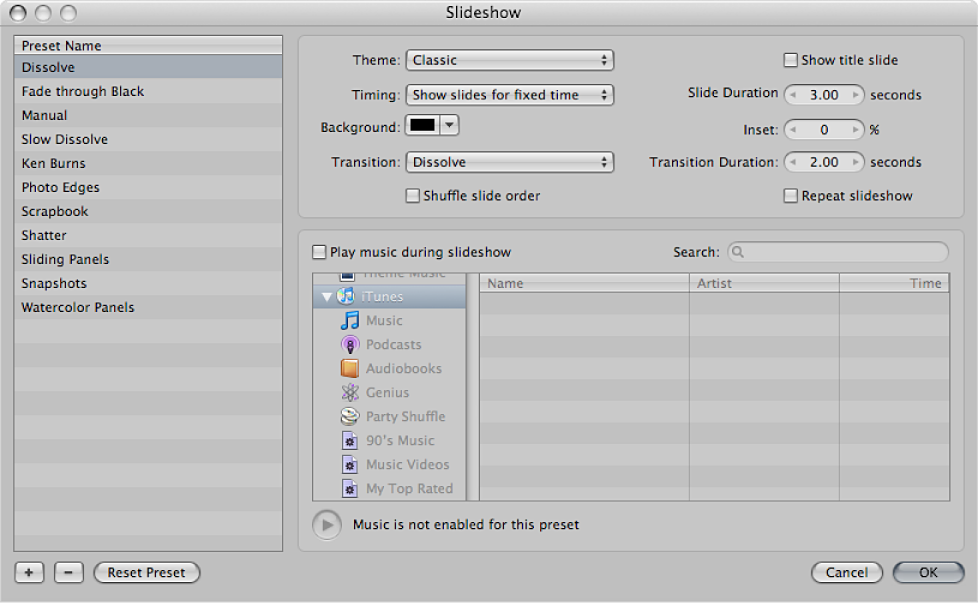Increase the Slide Duration value

point(855,94)
